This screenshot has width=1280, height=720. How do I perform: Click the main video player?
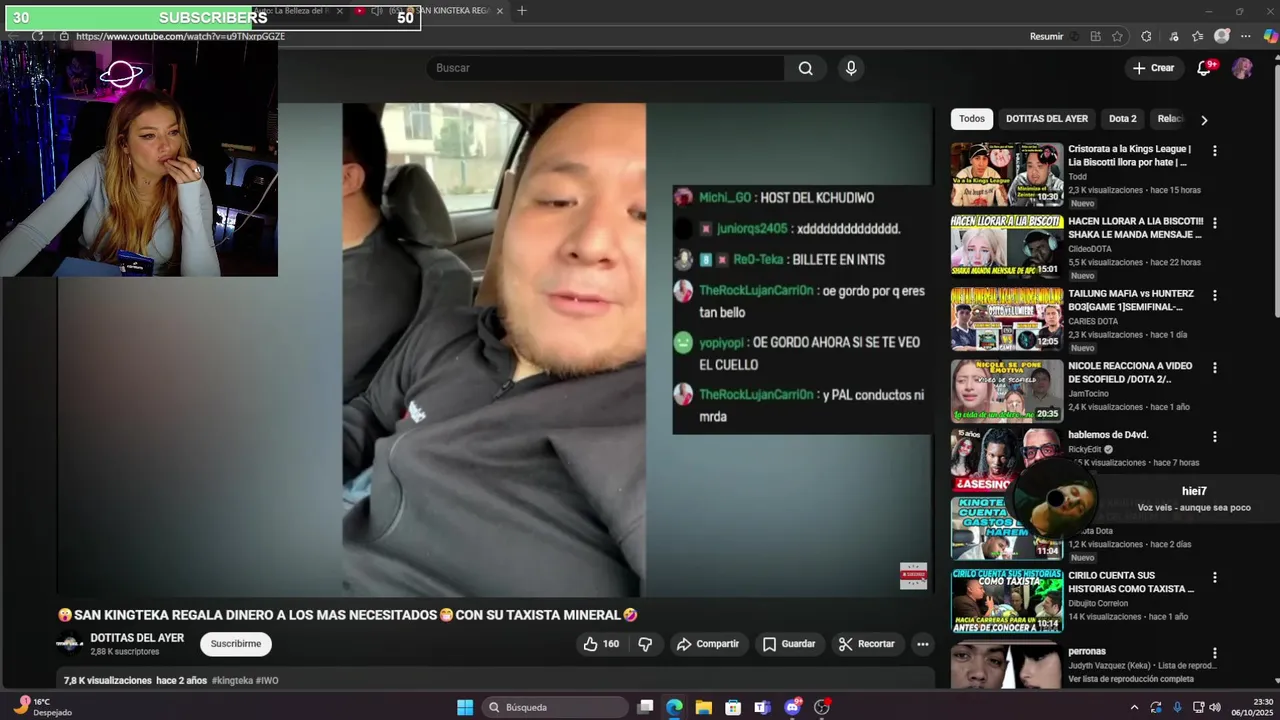495,350
